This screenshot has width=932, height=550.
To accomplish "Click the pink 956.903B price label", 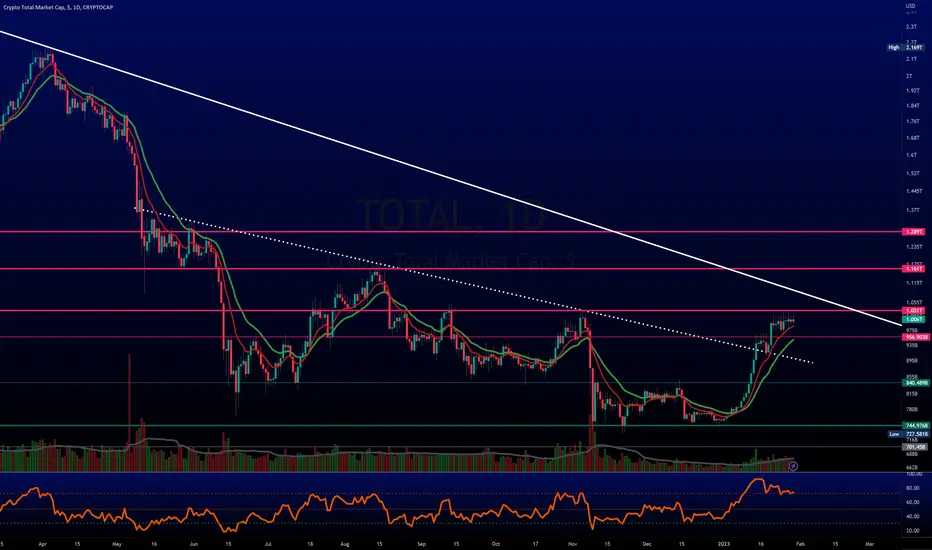I will [x=915, y=337].
